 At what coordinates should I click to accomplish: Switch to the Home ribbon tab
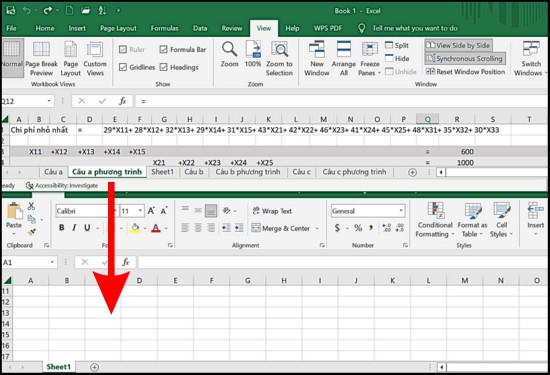tap(45, 28)
